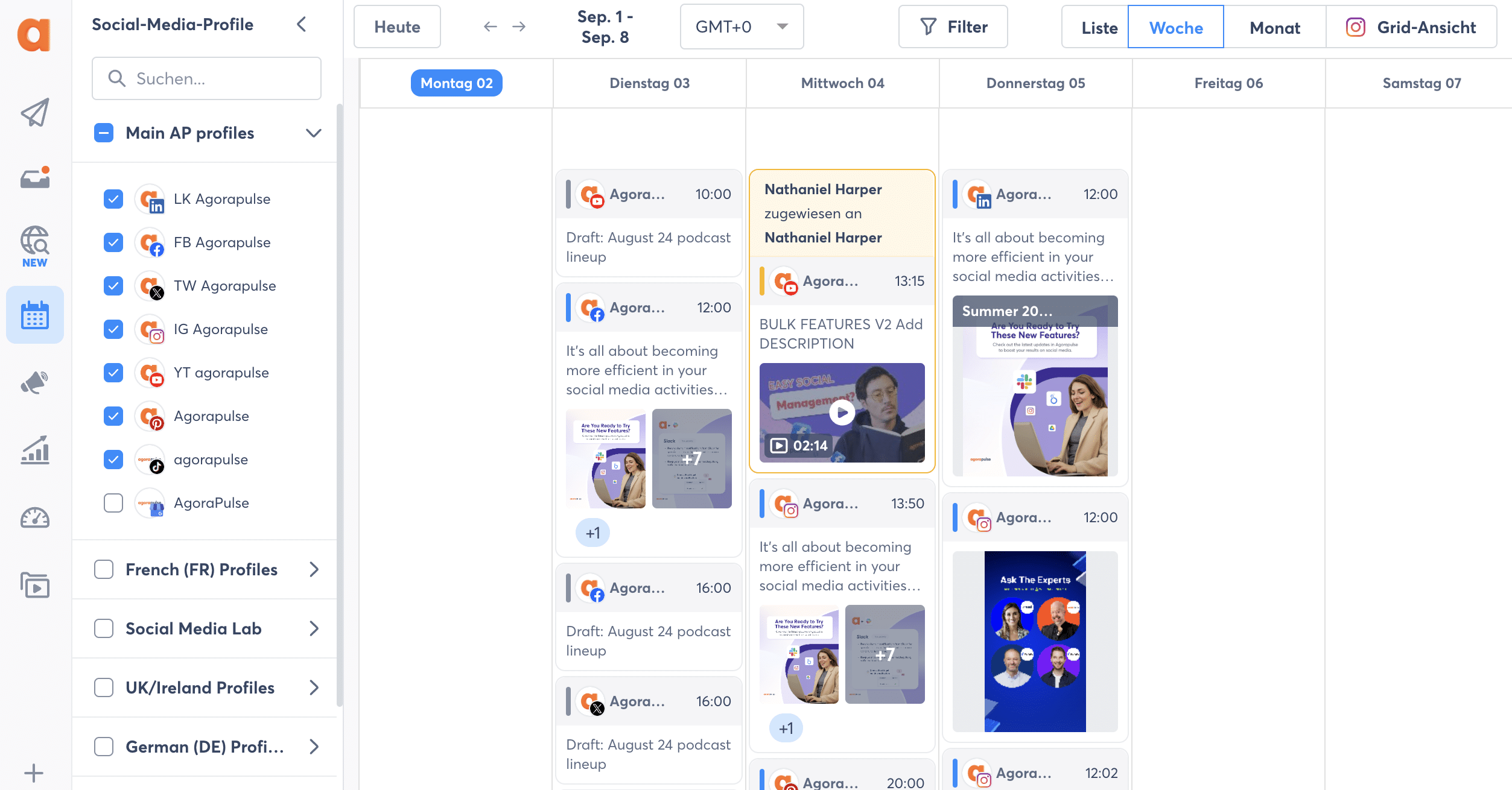
Task: Switch to Monat calendar view
Action: tap(1274, 27)
